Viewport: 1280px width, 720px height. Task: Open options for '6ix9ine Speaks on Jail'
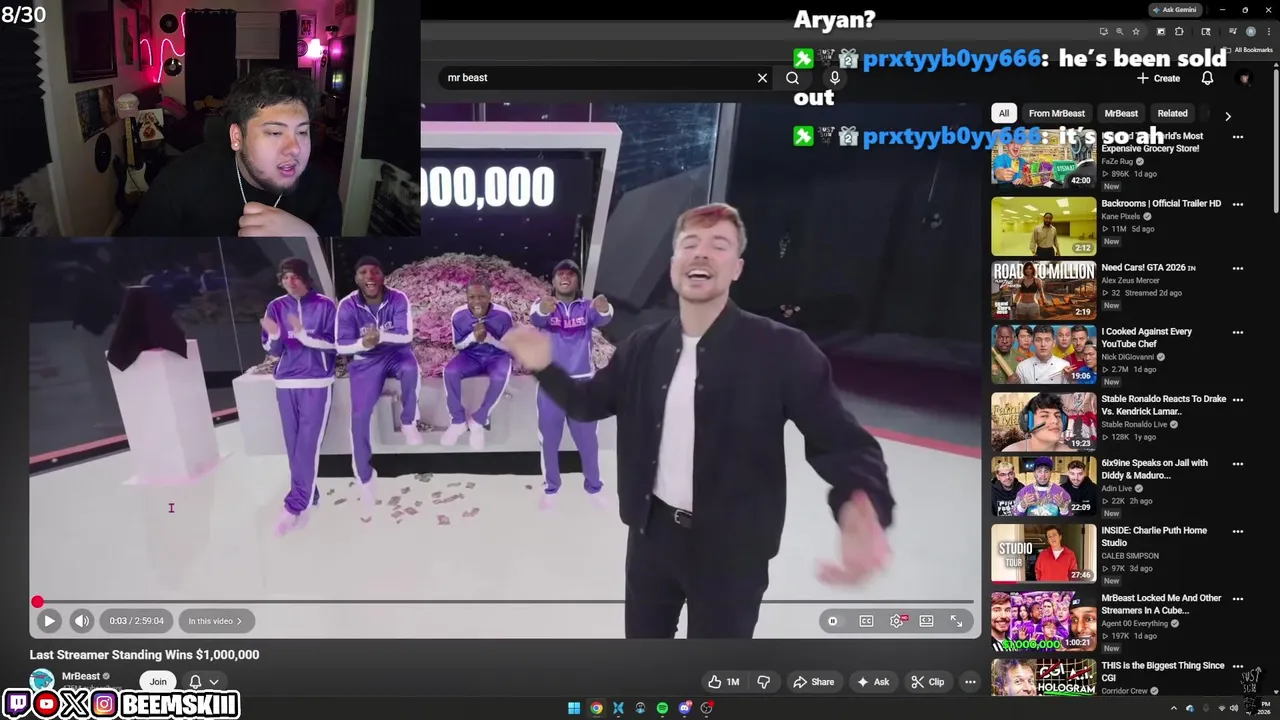[x=1238, y=464]
